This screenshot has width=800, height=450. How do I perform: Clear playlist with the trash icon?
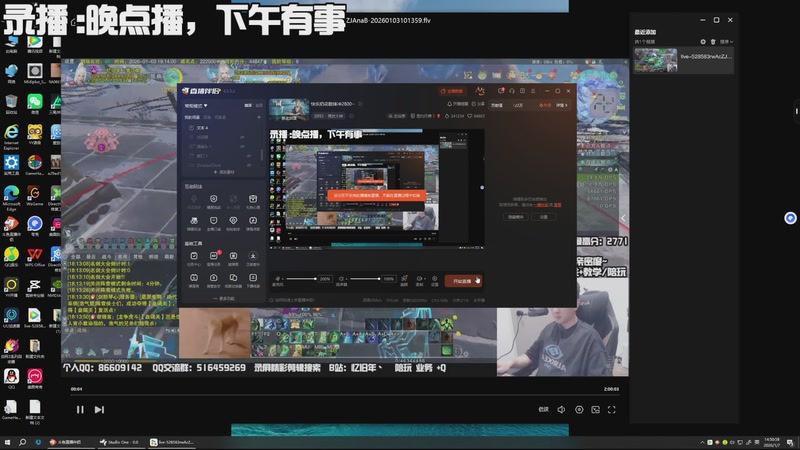click(x=713, y=42)
